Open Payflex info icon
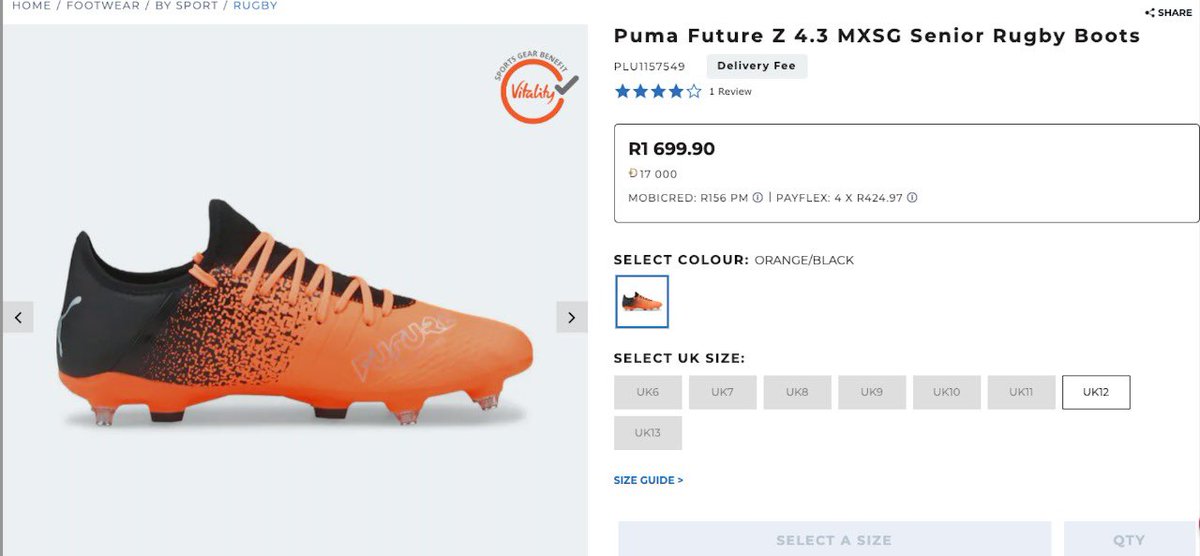 point(912,198)
